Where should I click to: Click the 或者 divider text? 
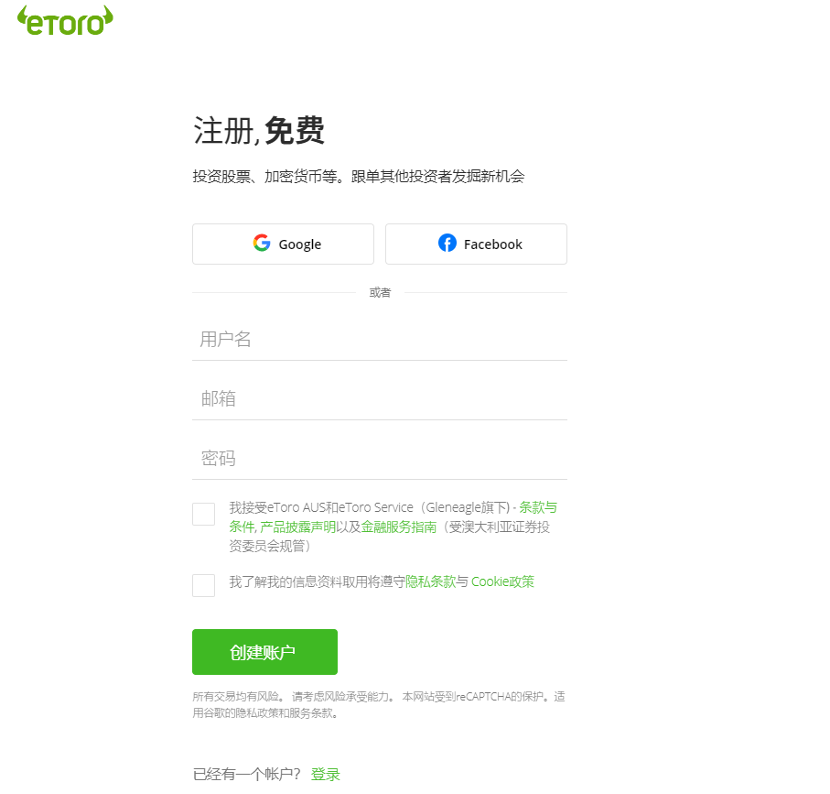tap(380, 293)
